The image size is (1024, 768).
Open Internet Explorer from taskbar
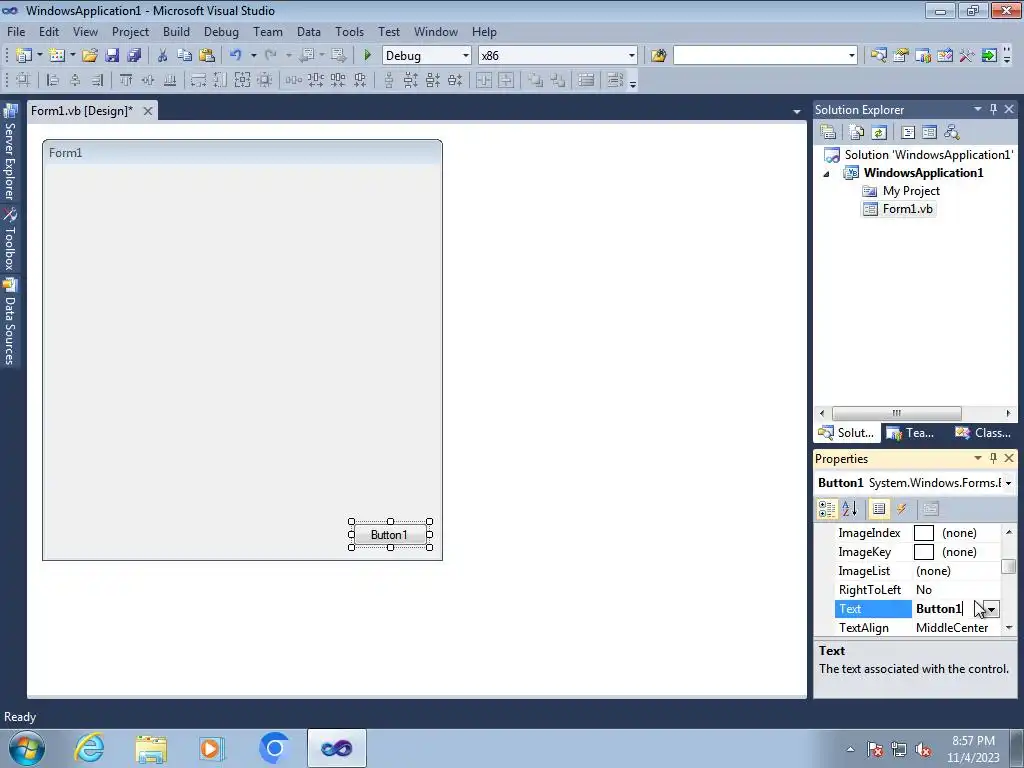tap(89, 748)
